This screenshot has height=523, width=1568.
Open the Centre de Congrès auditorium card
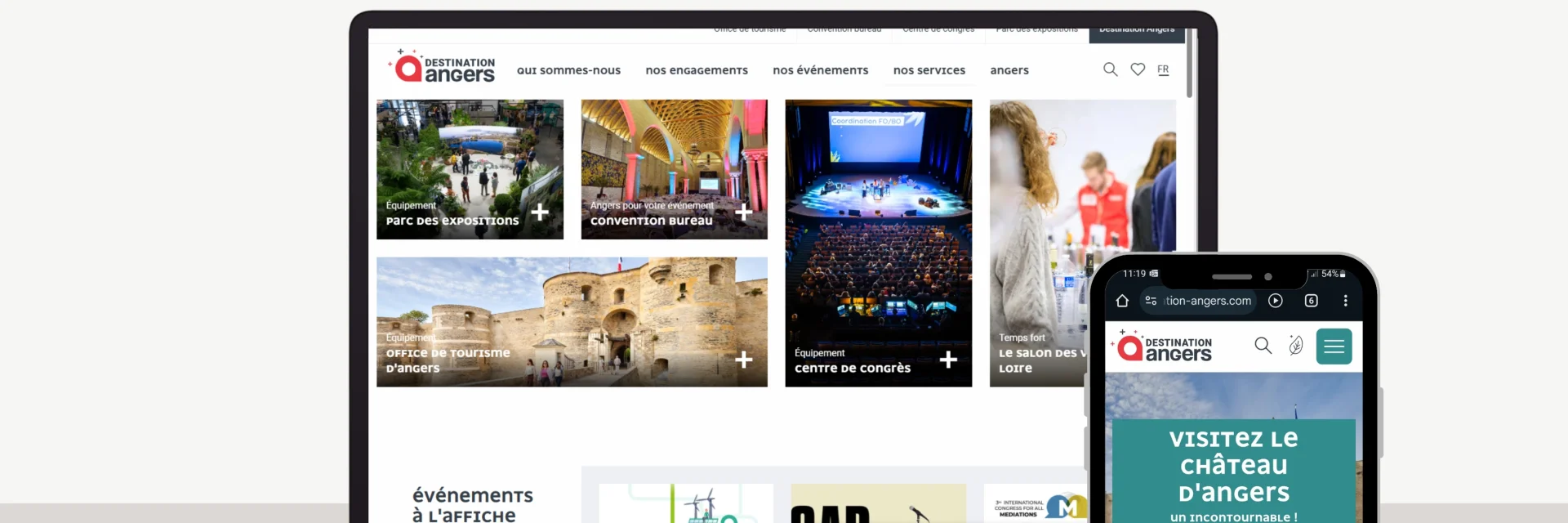click(878, 243)
